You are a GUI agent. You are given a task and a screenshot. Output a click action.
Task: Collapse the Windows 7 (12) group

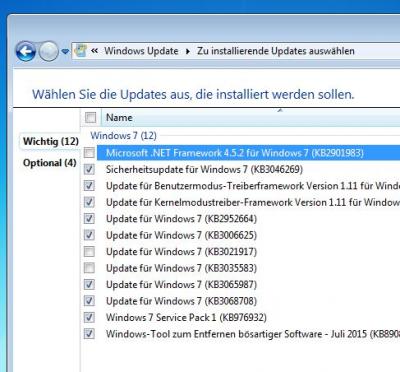[123, 136]
